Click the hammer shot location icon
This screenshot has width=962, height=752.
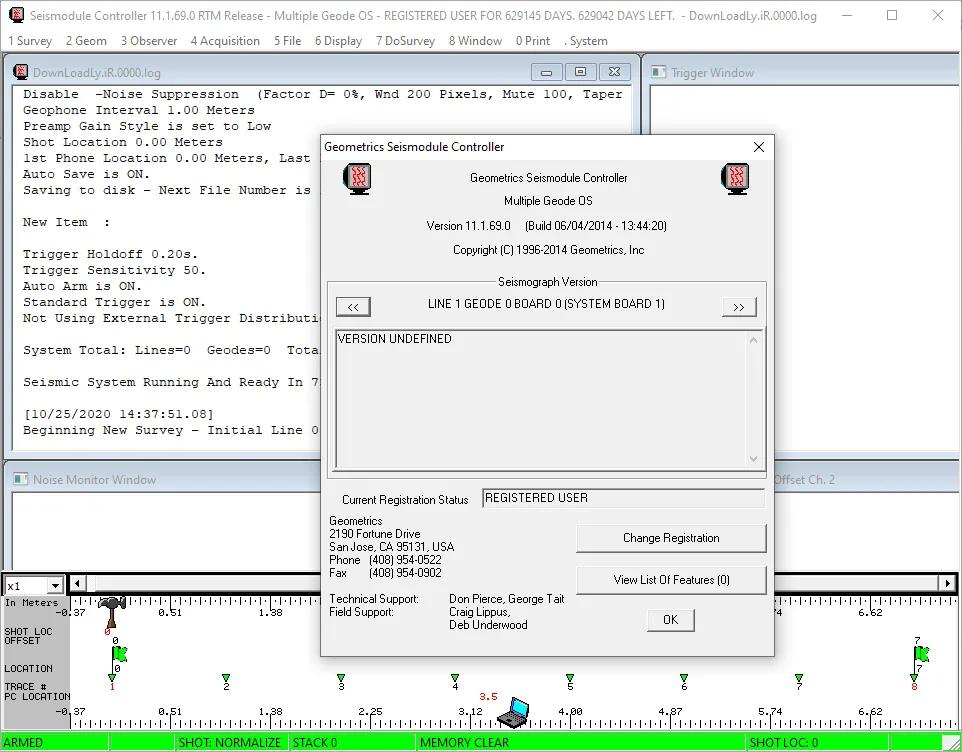(112, 612)
